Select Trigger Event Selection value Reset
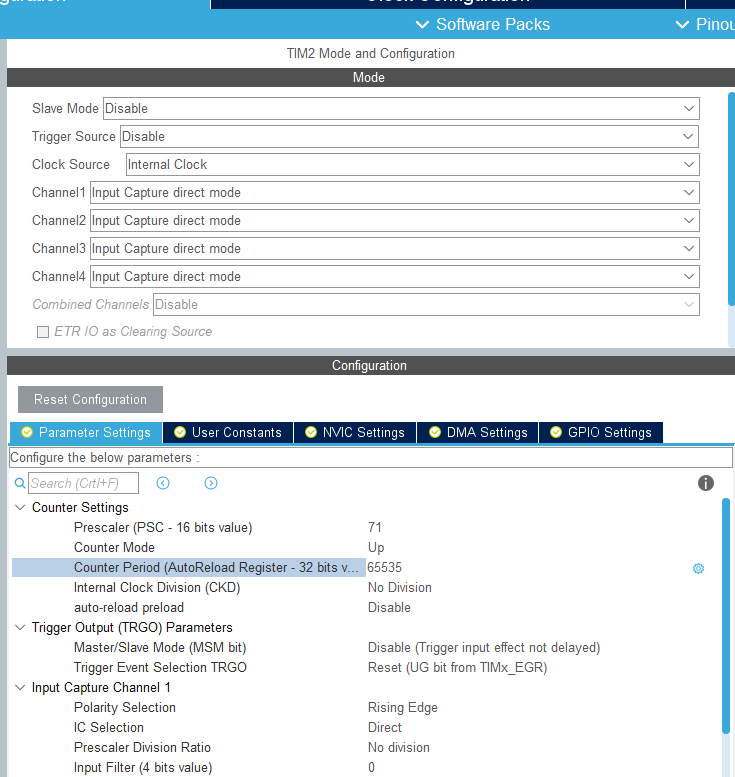The height and width of the screenshot is (777, 735). pyautogui.click(x=457, y=667)
